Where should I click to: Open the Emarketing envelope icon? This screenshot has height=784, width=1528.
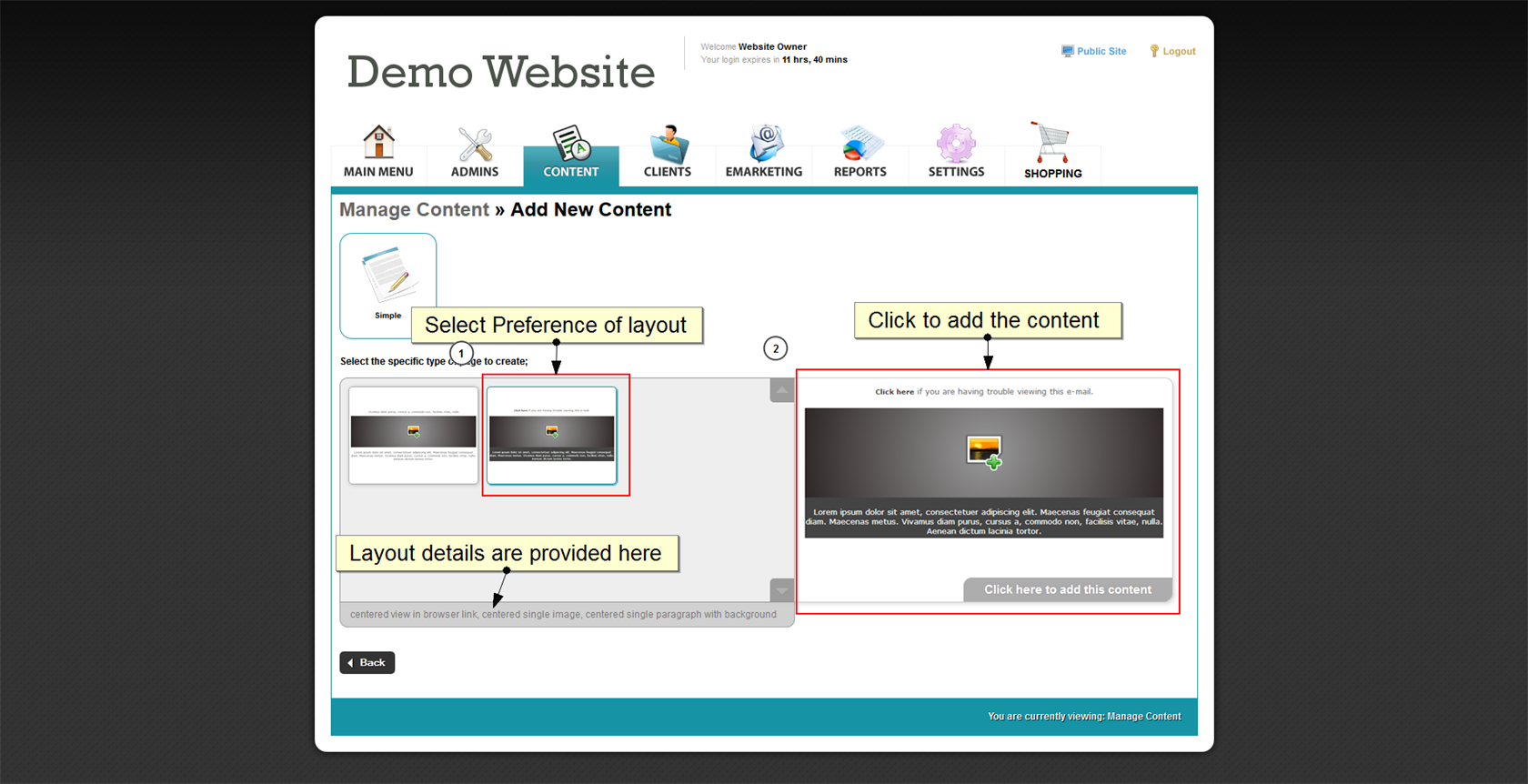(764, 144)
